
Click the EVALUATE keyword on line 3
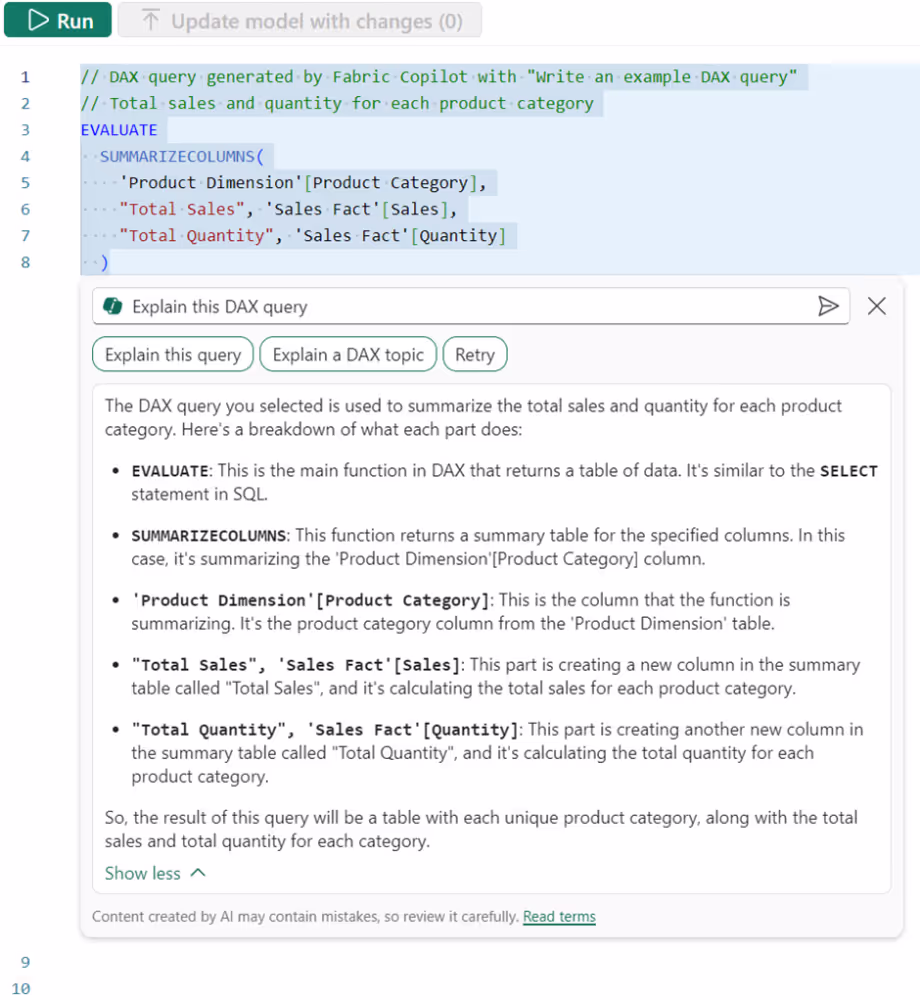coord(119,129)
